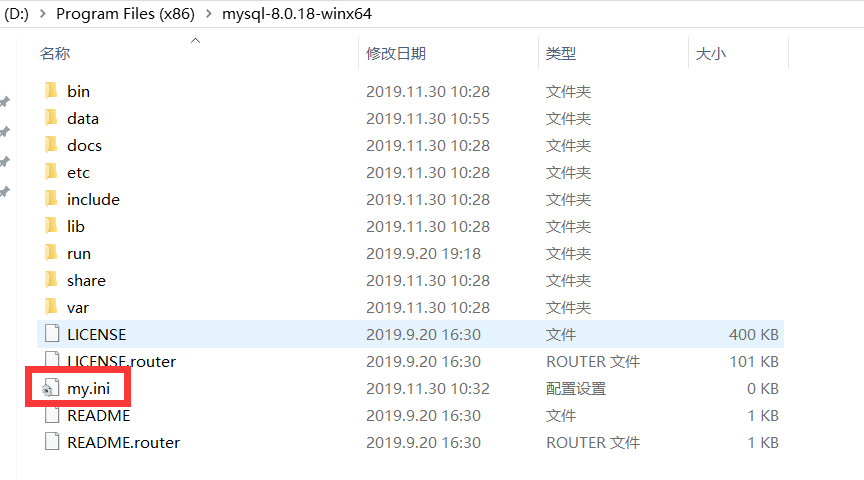864x480 pixels.
Task: Select the etc folder icon
Action: [51, 171]
